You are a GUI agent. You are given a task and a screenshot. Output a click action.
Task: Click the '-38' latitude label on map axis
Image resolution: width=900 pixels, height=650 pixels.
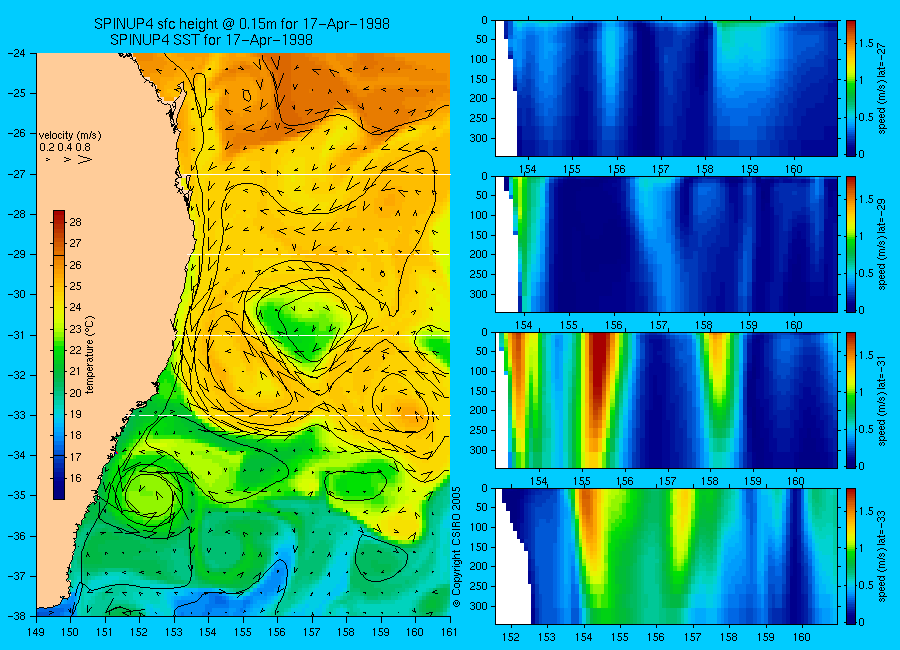(18, 616)
